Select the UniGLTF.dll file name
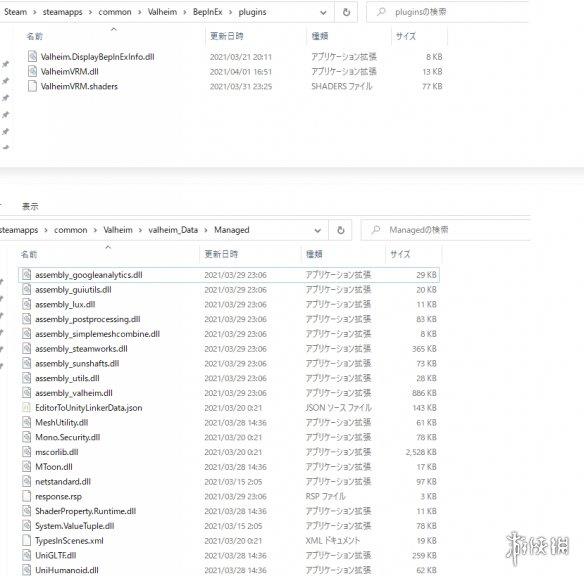Image resolution: width=584 pixels, height=576 pixels. pos(55,555)
